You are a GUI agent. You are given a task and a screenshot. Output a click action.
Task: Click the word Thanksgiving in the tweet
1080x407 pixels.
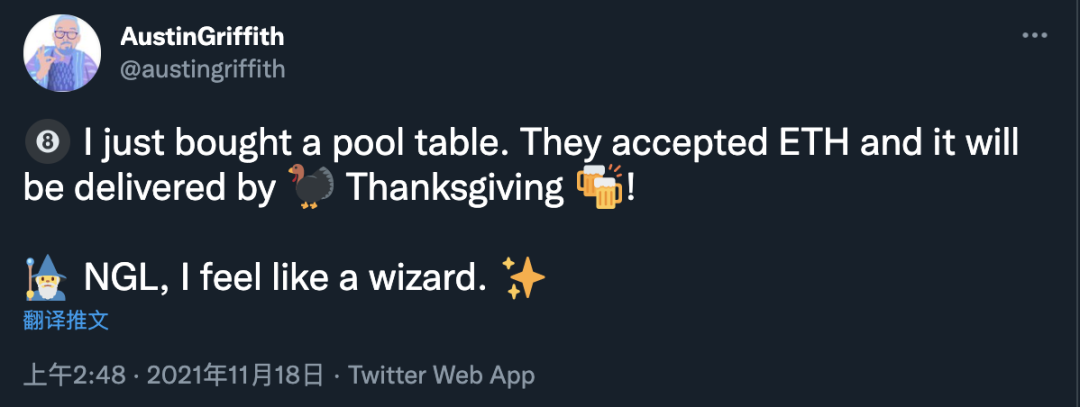455,189
